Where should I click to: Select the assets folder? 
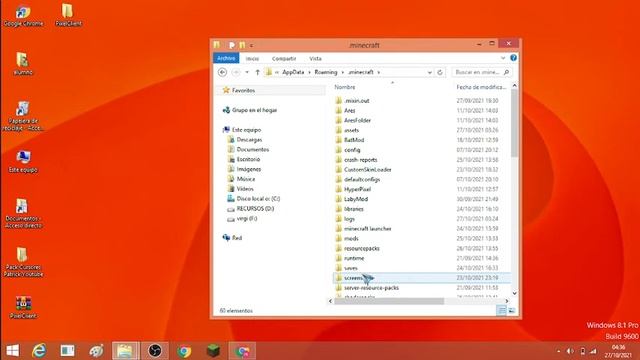351,130
